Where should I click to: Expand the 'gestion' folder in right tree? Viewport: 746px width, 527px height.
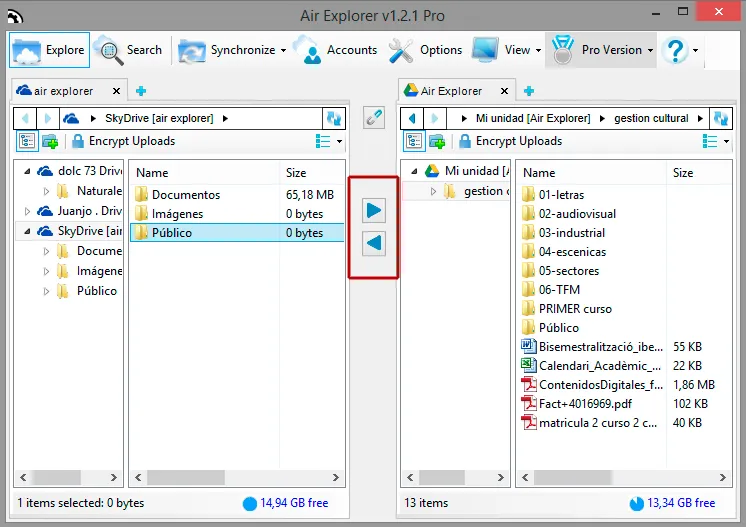click(433, 191)
